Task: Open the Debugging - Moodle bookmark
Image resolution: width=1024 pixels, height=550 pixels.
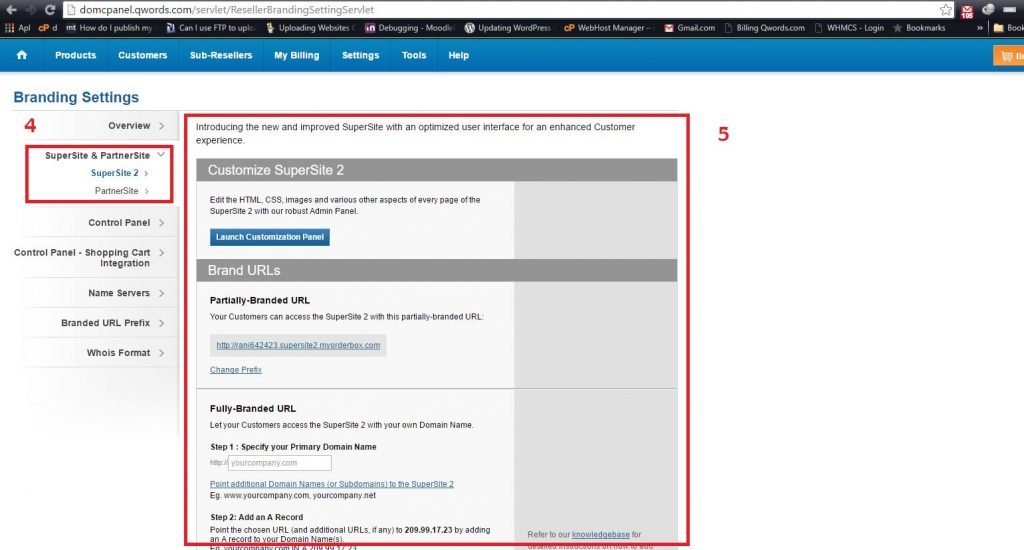Action: (409, 27)
